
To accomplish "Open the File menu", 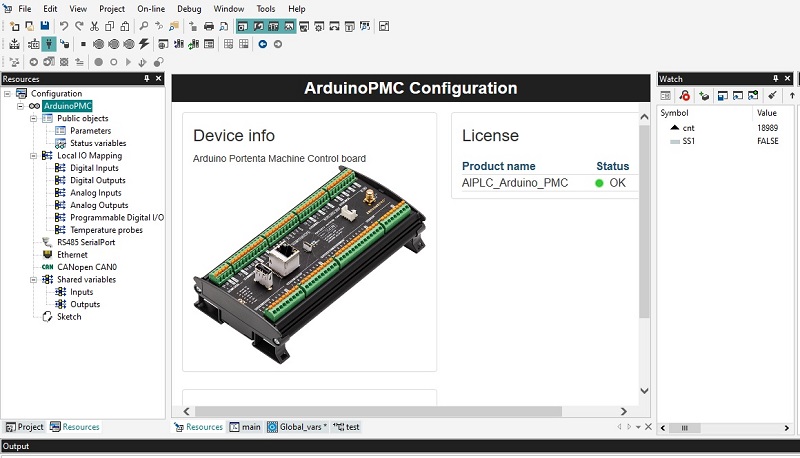I will 24,9.
